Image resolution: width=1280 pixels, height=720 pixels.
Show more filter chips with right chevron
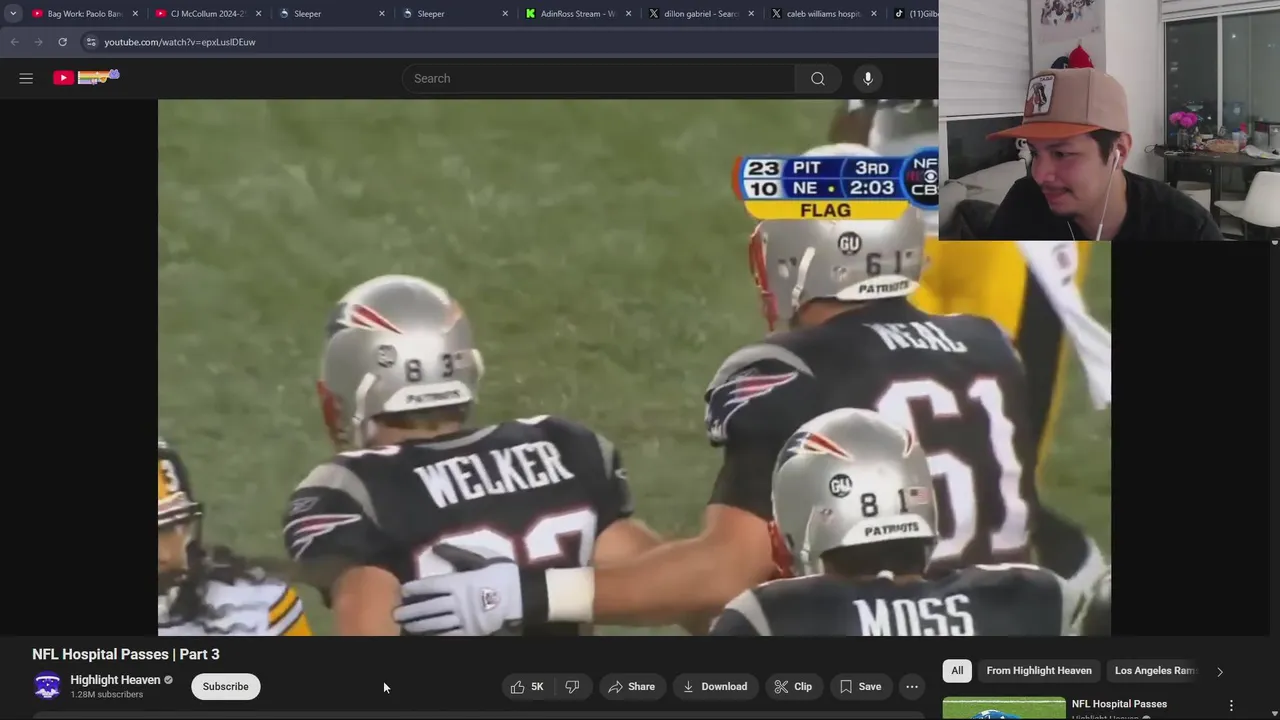tap(1220, 671)
